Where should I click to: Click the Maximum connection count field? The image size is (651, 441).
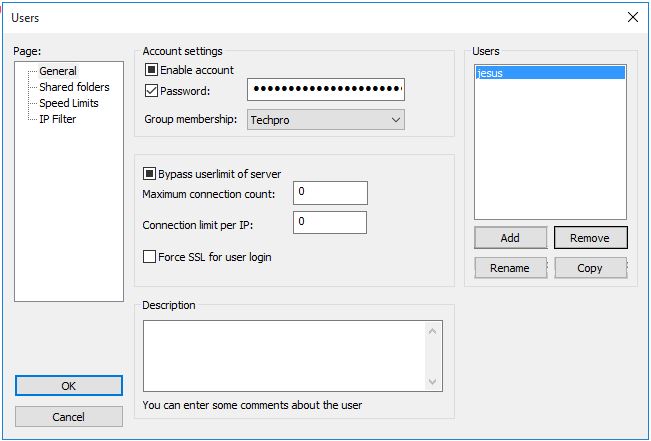(x=330, y=193)
